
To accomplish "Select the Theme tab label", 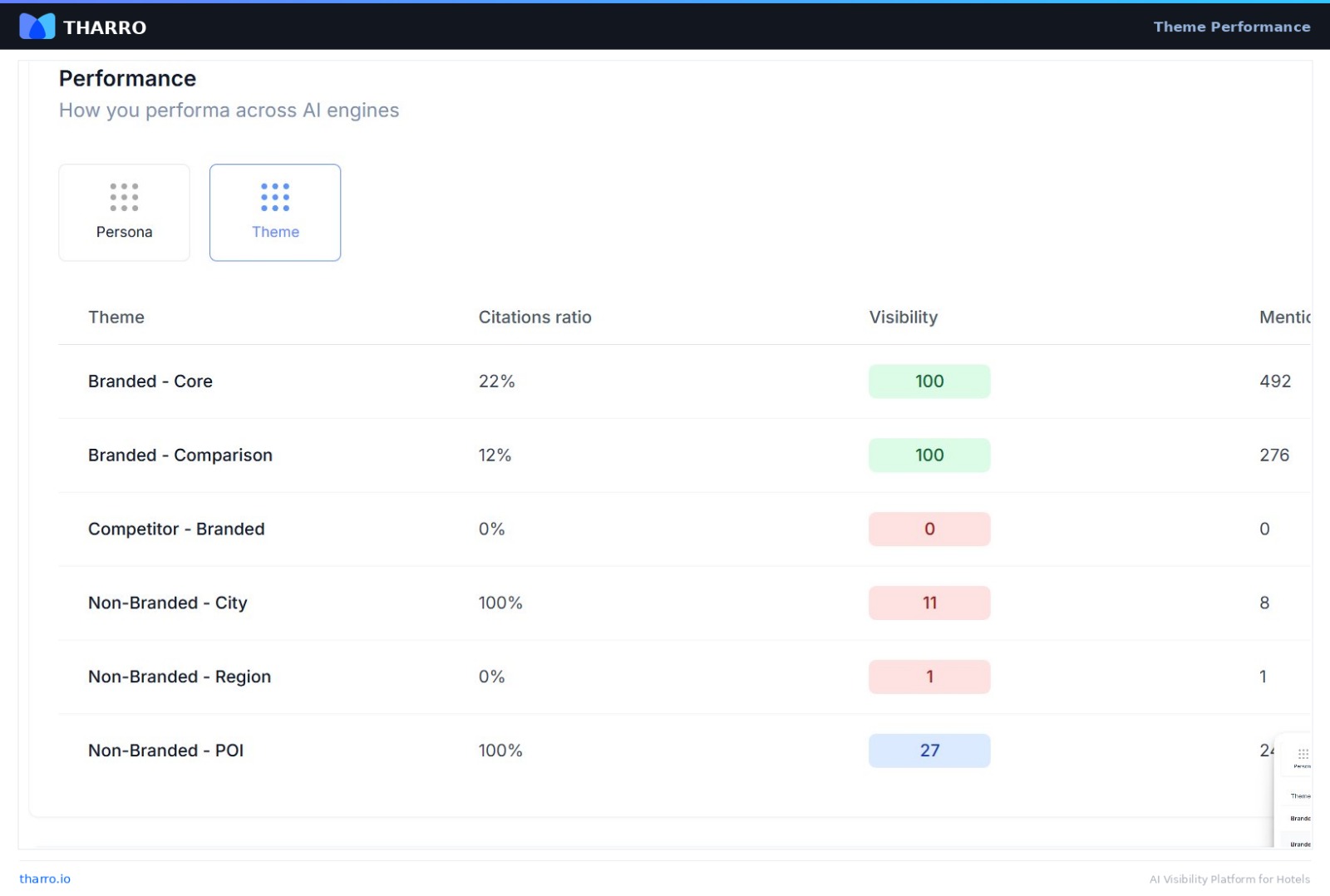I will (275, 232).
